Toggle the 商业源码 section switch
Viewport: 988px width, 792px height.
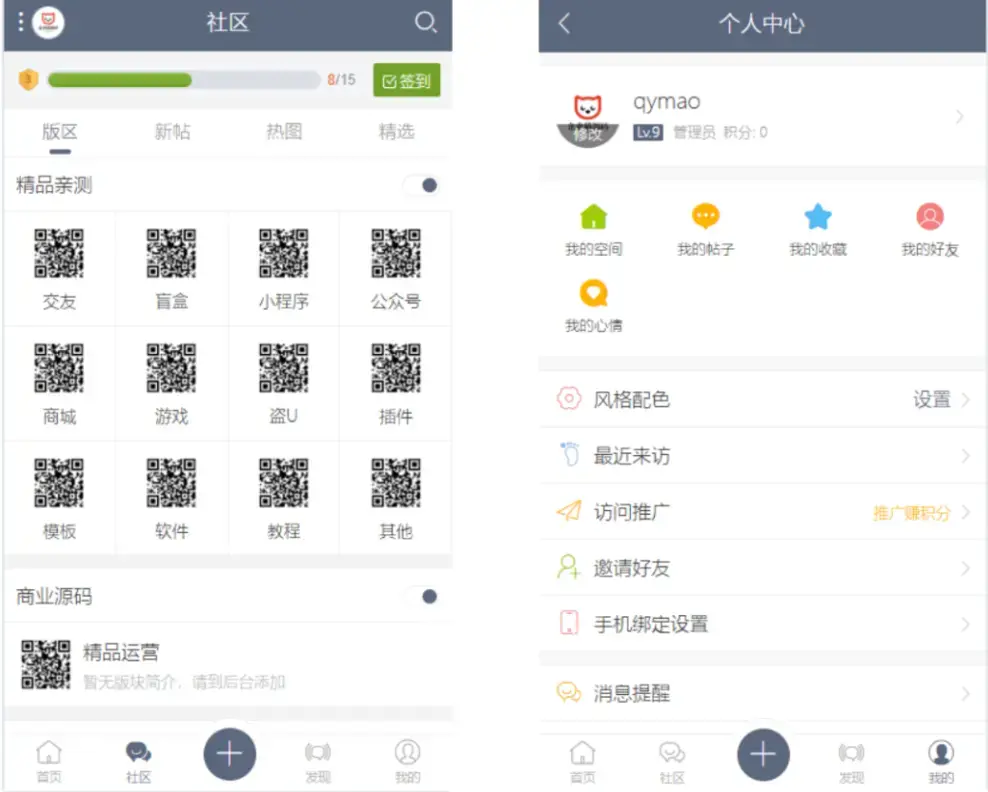(x=426, y=596)
